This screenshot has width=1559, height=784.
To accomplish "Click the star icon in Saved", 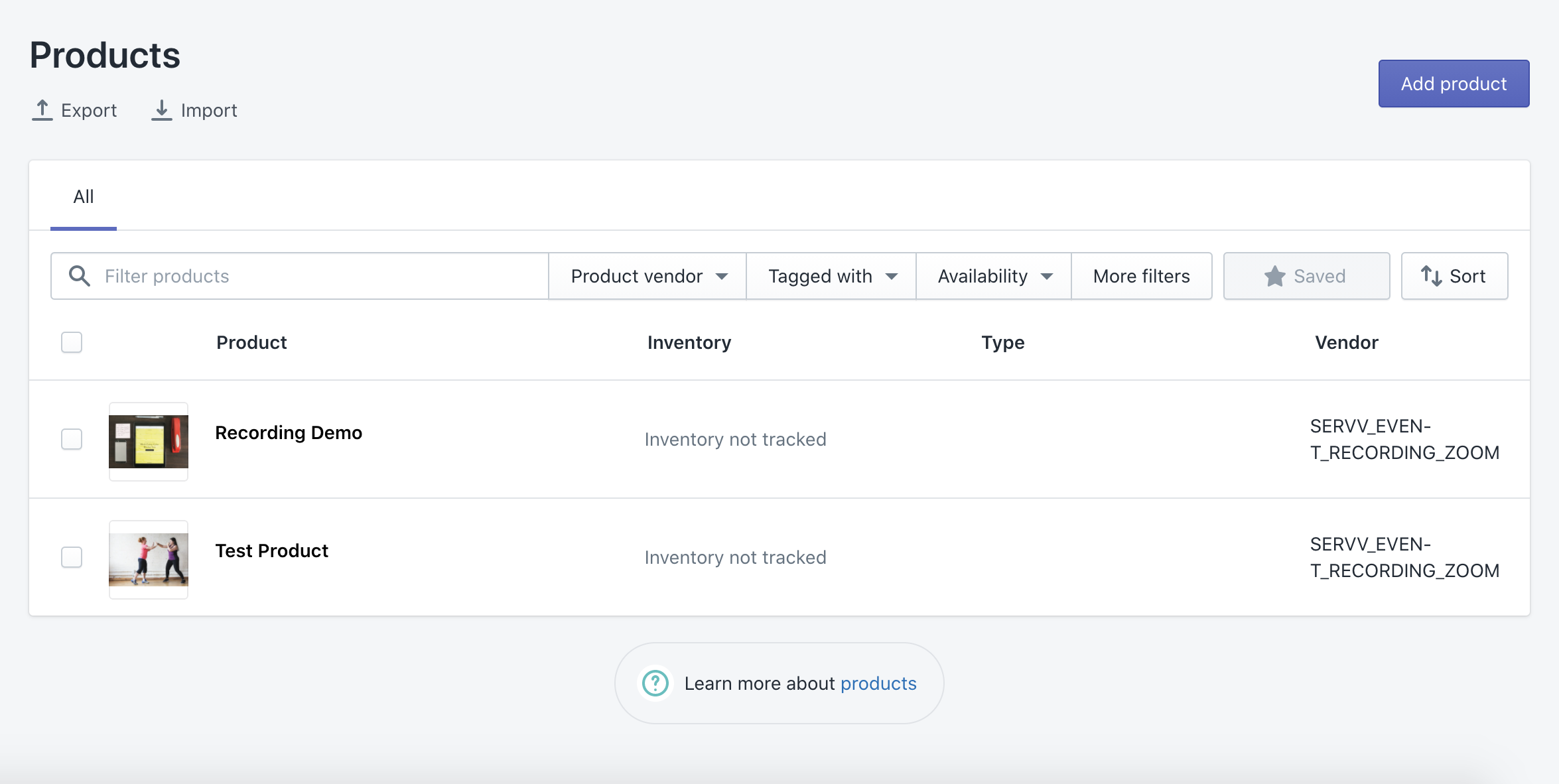I will tap(1274, 276).
